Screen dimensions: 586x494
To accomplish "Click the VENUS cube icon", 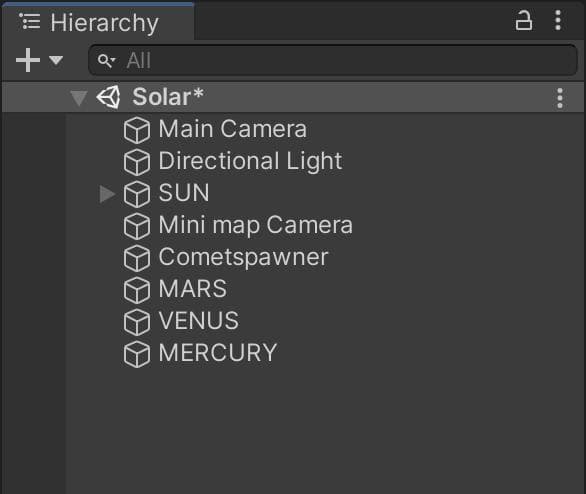I will pos(137,322).
